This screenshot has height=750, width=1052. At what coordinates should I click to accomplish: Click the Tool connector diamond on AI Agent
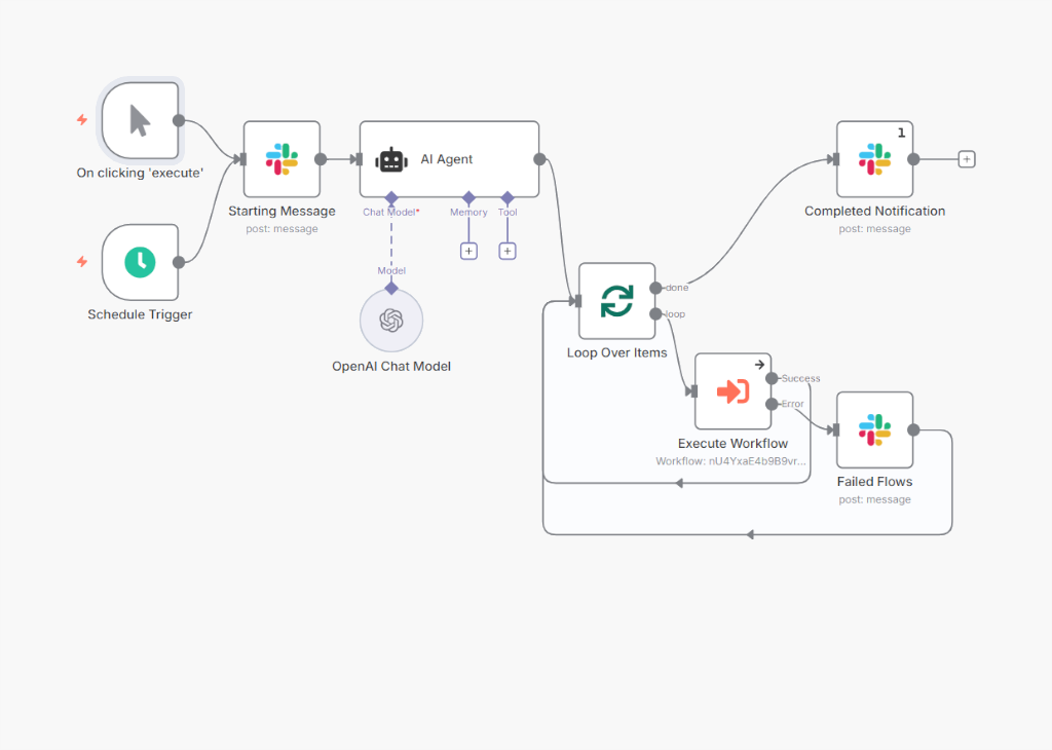(x=508, y=198)
